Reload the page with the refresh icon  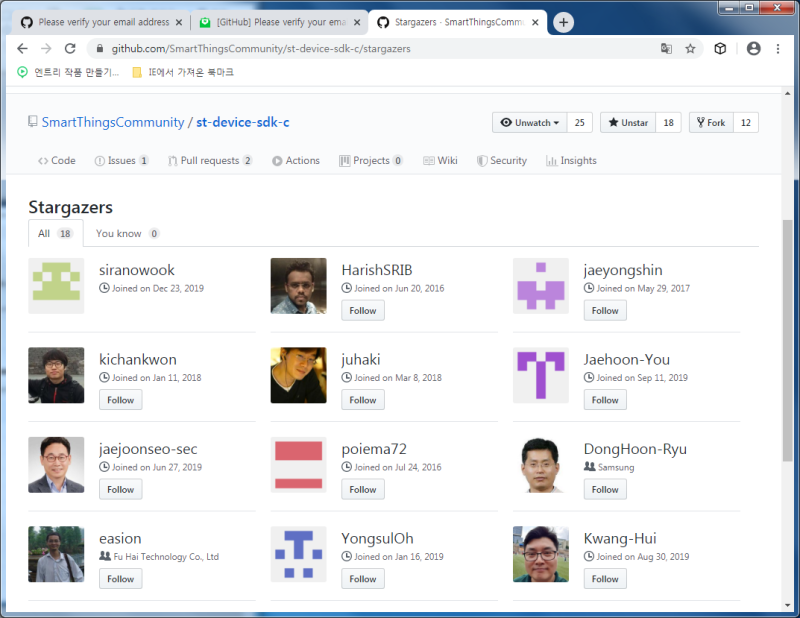[70, 48]
